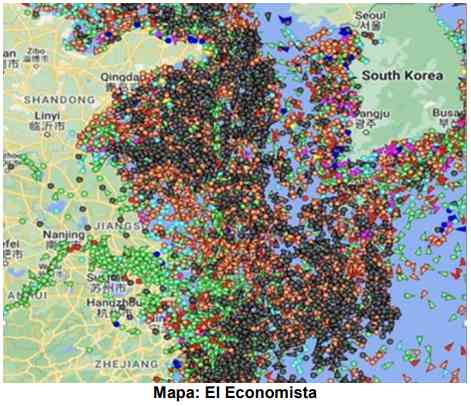Click the SHANDONG province label
471x406 pixels.
click(59, 99)
